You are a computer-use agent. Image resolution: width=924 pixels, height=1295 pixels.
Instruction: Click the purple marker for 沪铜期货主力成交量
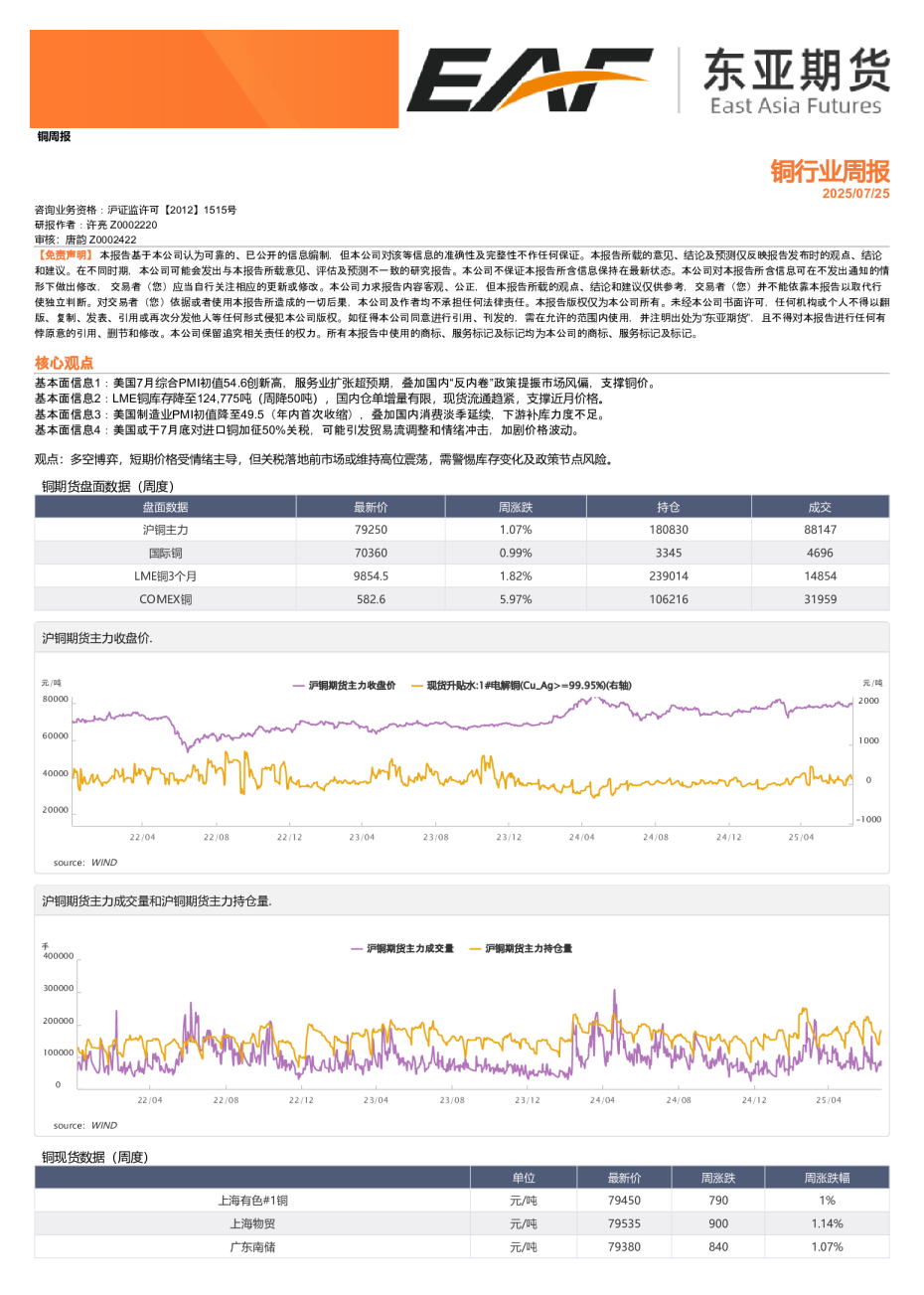tap(356, 948)
